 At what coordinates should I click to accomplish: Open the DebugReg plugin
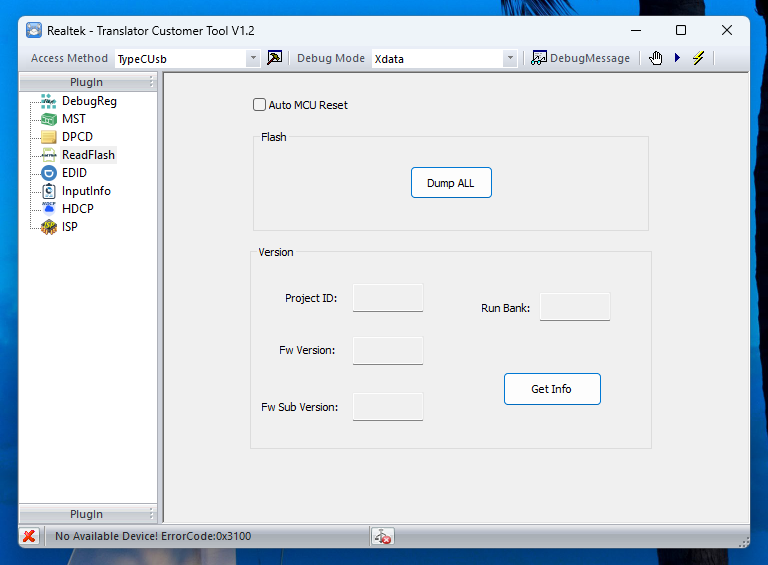click(89, 101)
